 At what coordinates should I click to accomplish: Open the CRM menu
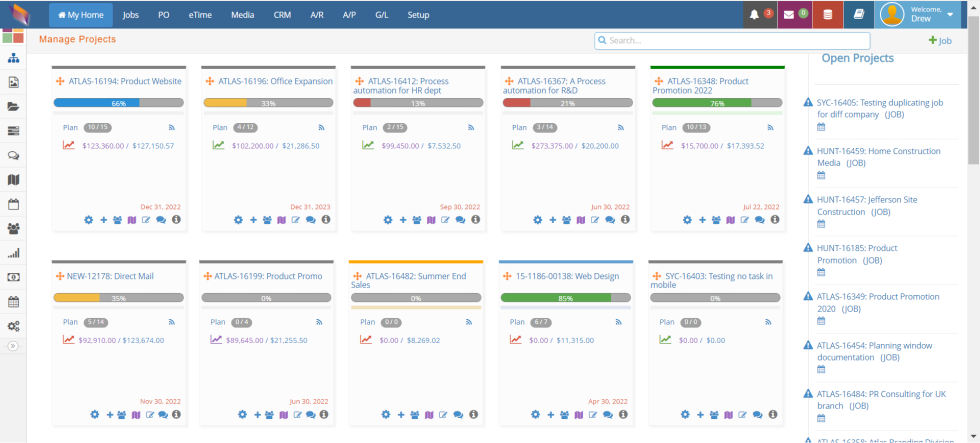[283, 15]
